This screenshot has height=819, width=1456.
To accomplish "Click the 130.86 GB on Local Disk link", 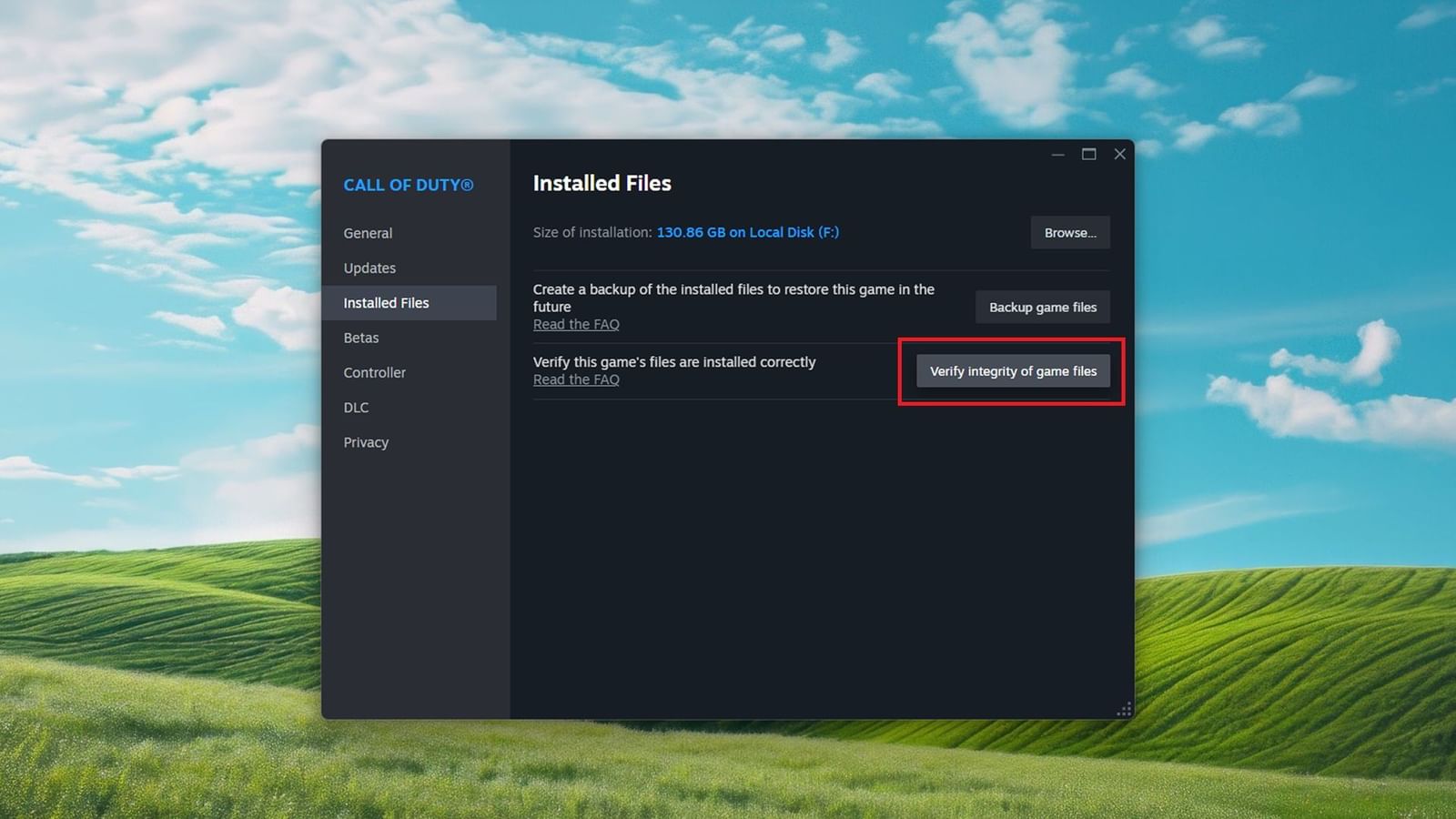I will point(748,232).
